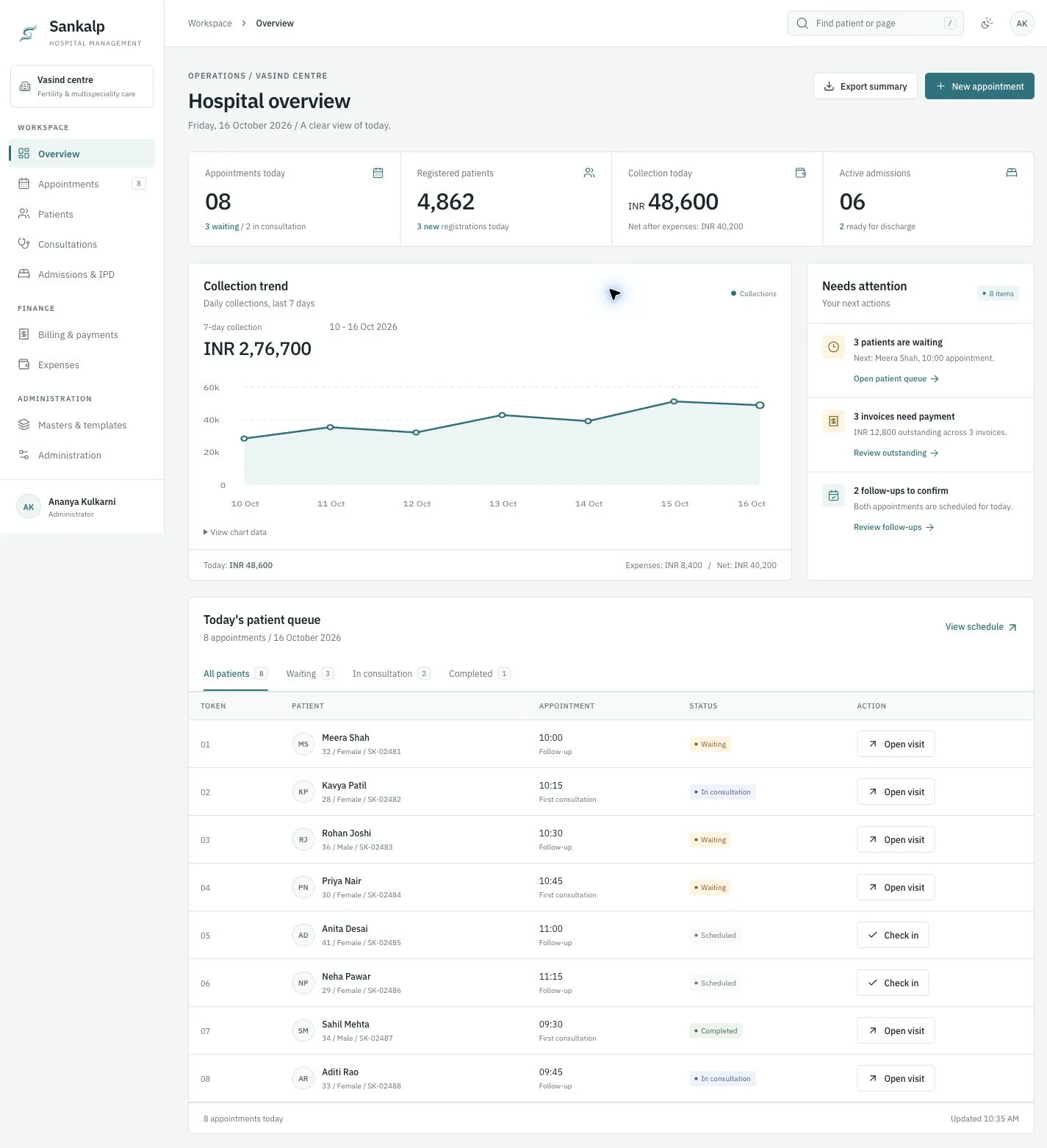Open the AK avatar in top bar
The height and width of the screenshot is (1148, 1047).
[x=1021, y=24]
